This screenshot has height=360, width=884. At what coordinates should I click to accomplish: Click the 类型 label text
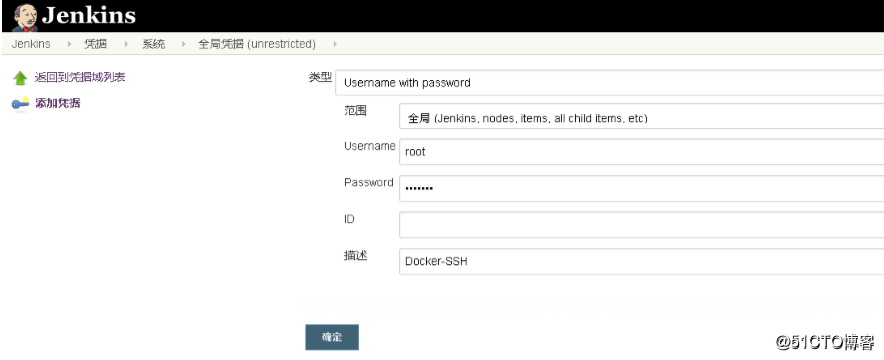click(320, 77)
